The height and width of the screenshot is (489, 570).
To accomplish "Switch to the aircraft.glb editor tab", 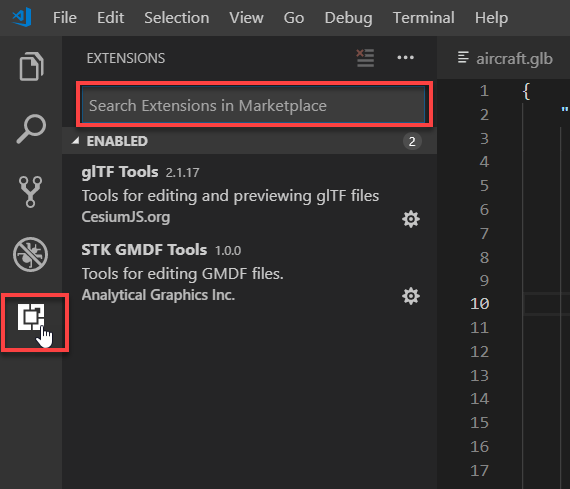I will click(x=505, y=58).
